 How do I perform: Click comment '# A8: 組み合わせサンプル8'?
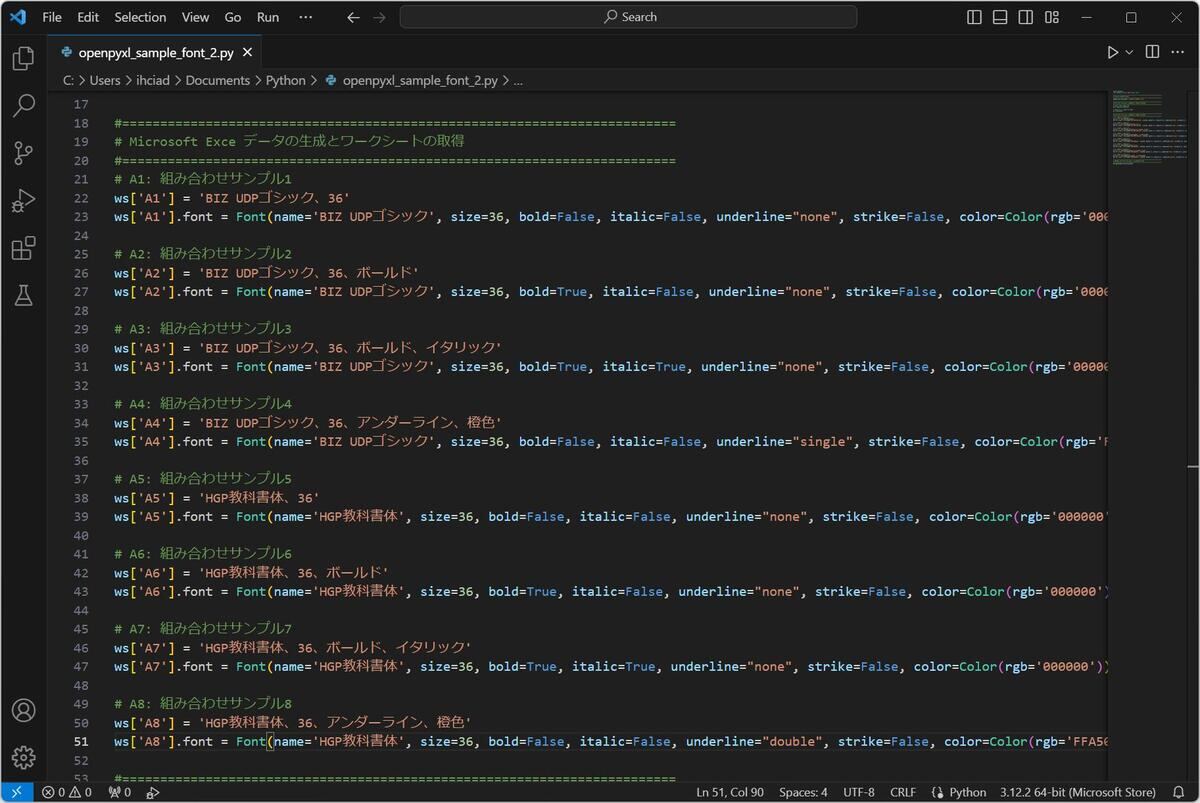(x=203, y=703)
